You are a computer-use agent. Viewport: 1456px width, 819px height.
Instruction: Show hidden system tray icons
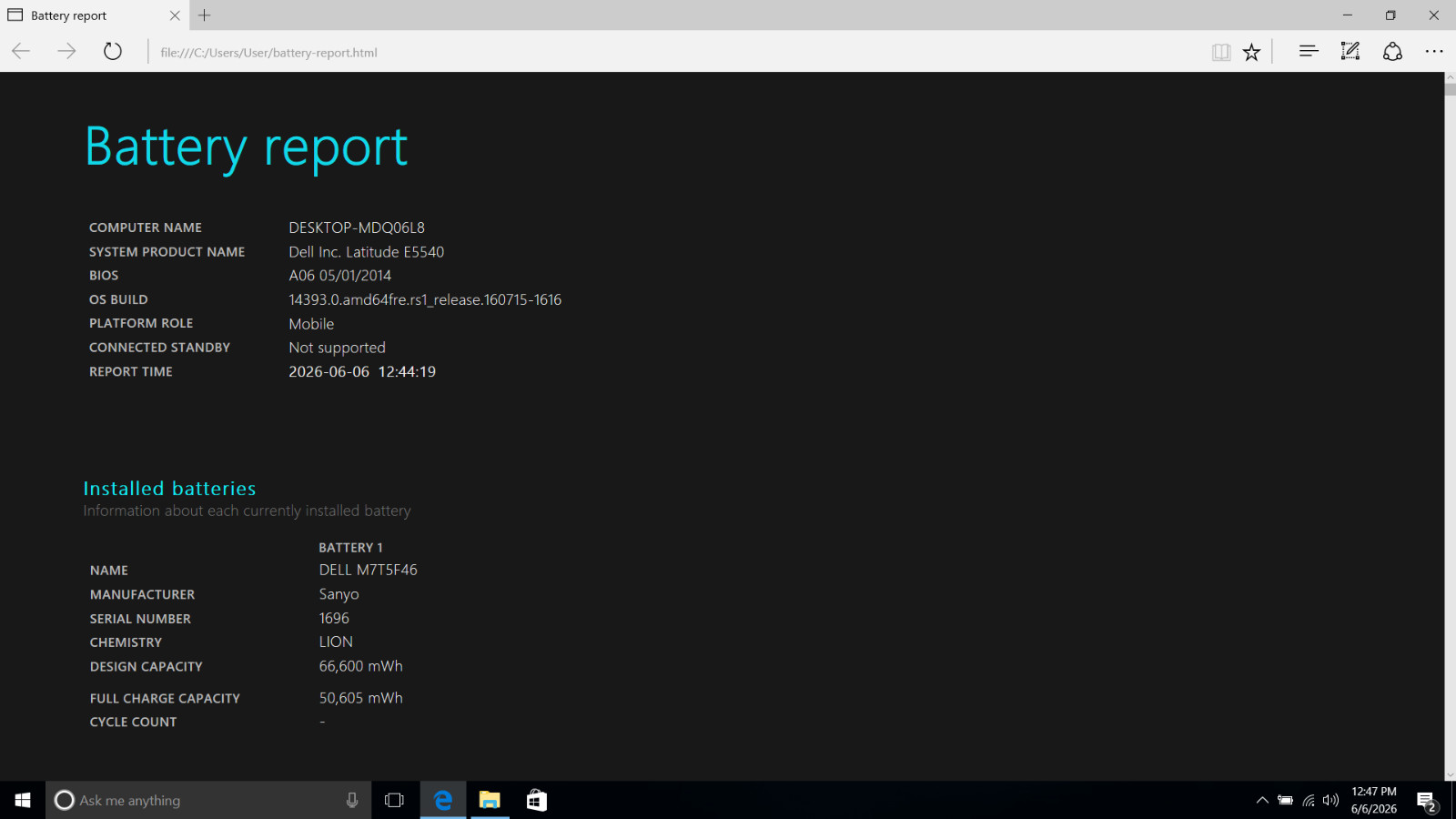pos(1262,801)
